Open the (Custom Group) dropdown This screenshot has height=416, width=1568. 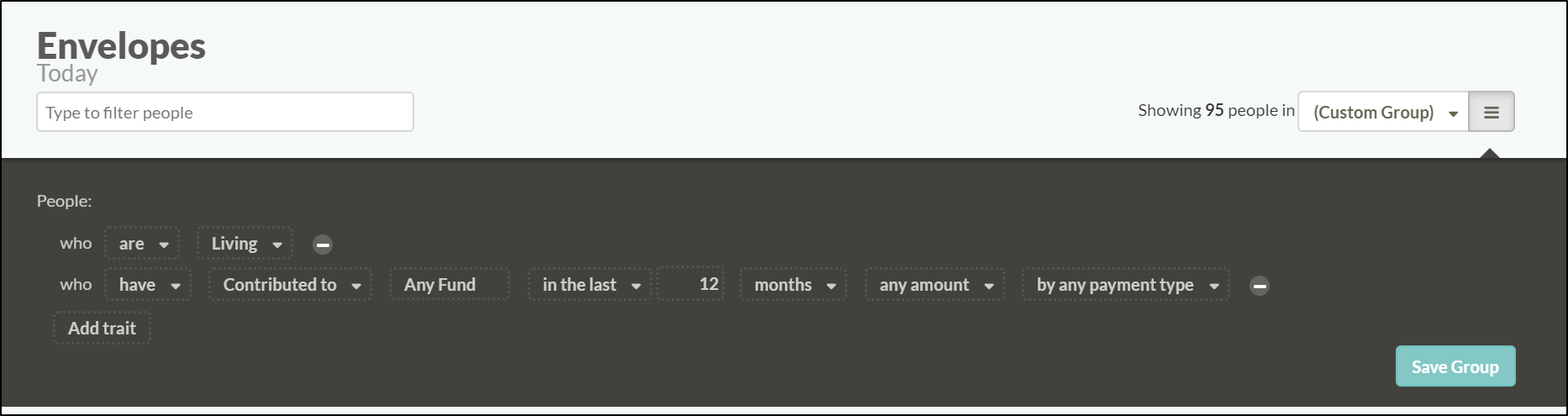1383,112
